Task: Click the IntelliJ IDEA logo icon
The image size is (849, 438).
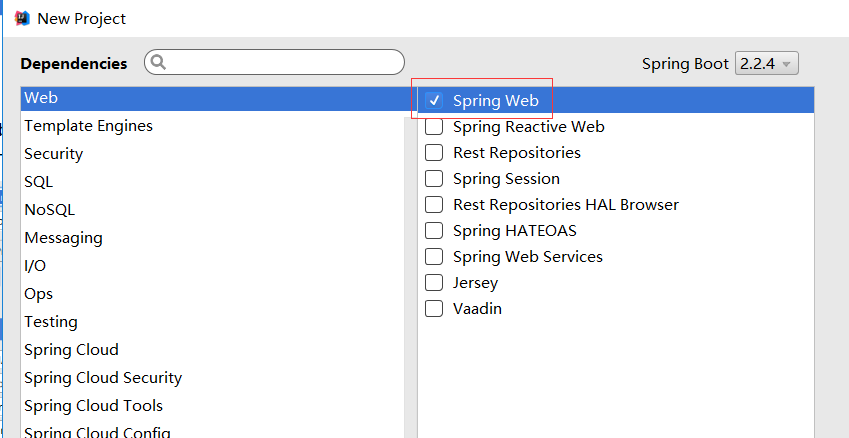Action: coord(22,18)
